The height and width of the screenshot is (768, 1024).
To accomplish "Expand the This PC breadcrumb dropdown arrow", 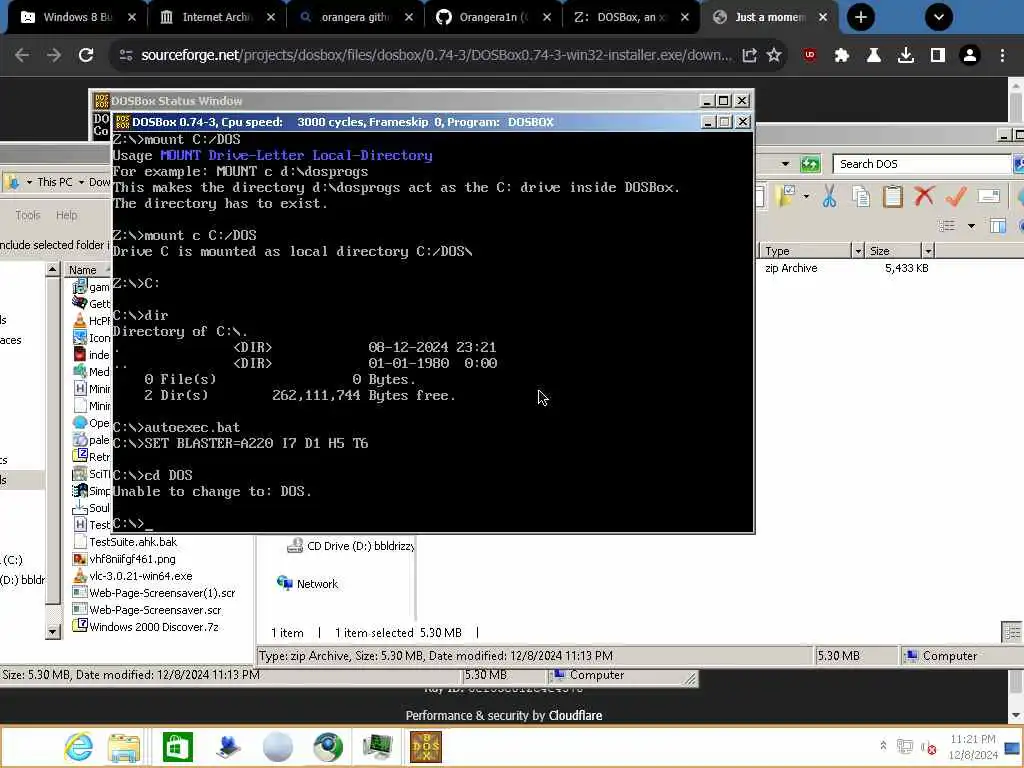I will click(81, 182).
